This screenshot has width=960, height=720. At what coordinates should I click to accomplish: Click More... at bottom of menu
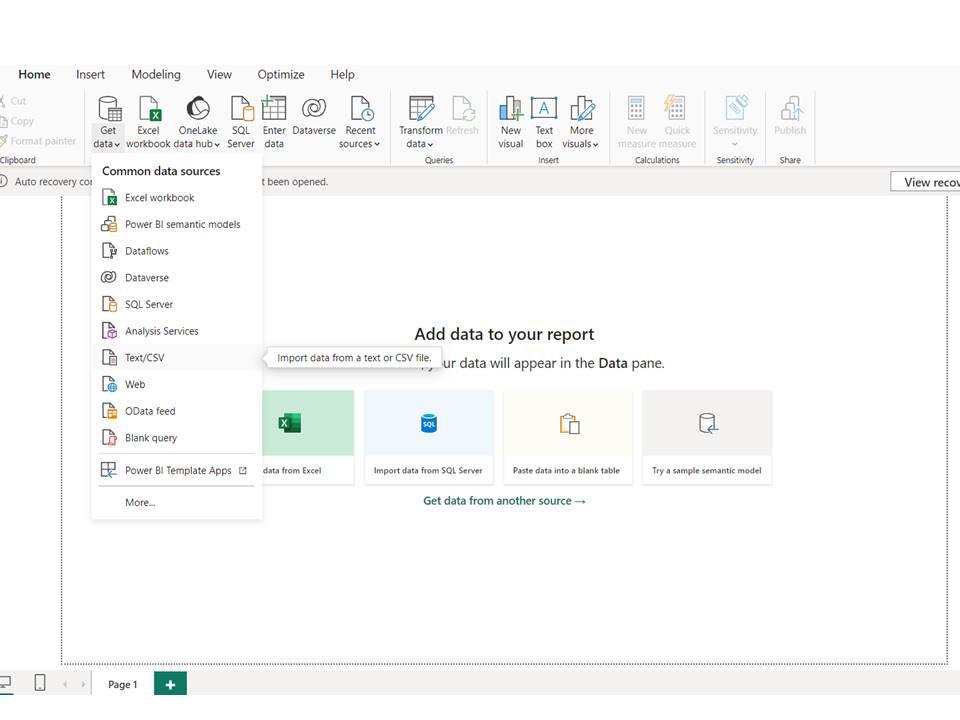pyautogui.click(x=176, y=503)
